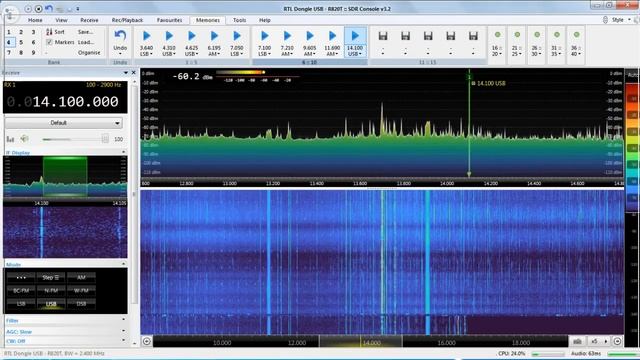Select memory group 16 to 20

tap(497, 45)
